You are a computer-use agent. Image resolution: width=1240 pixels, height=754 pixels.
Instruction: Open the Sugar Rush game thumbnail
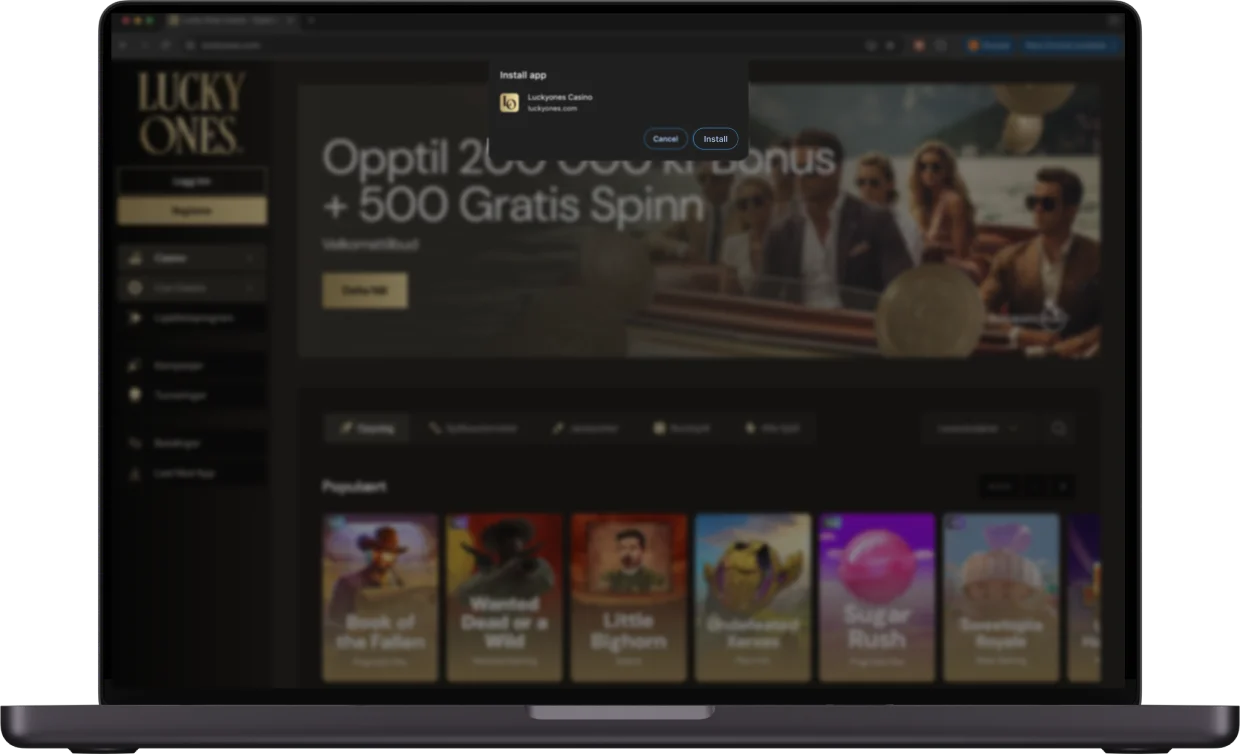click(876, 597)
